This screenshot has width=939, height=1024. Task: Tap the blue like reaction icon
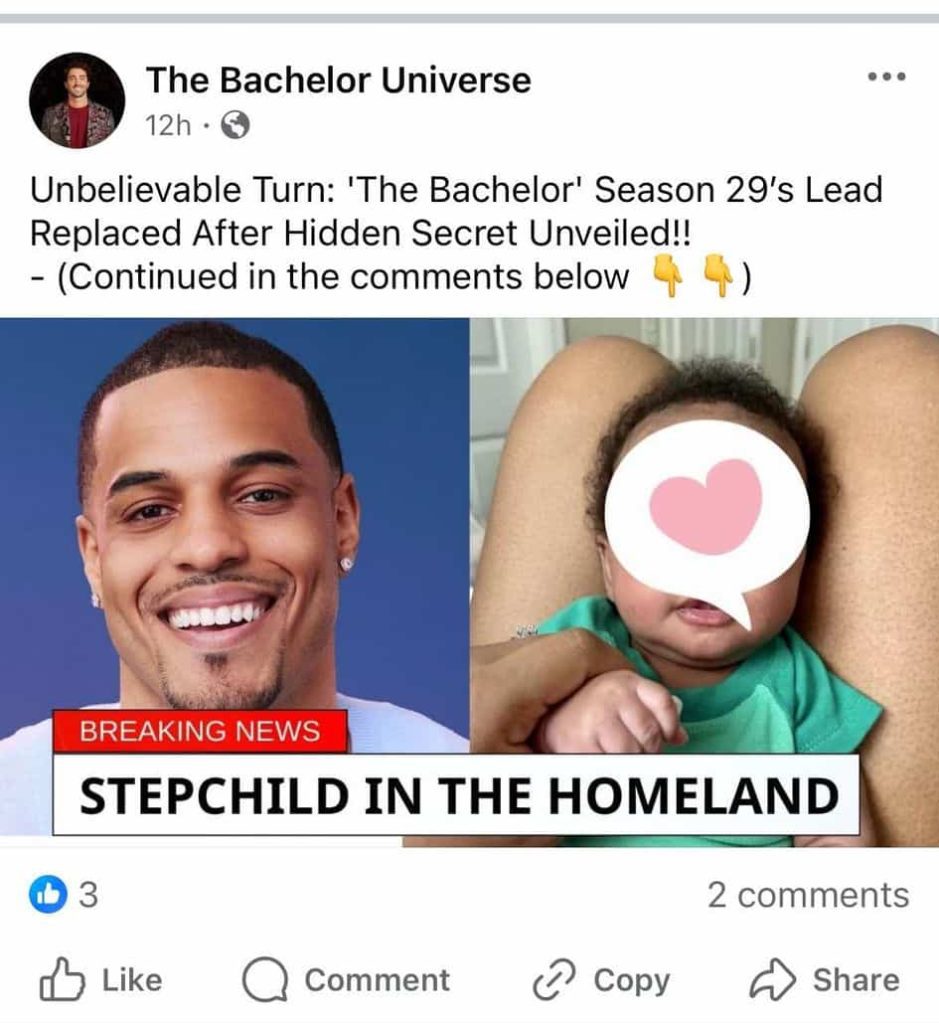pos(48,894)
